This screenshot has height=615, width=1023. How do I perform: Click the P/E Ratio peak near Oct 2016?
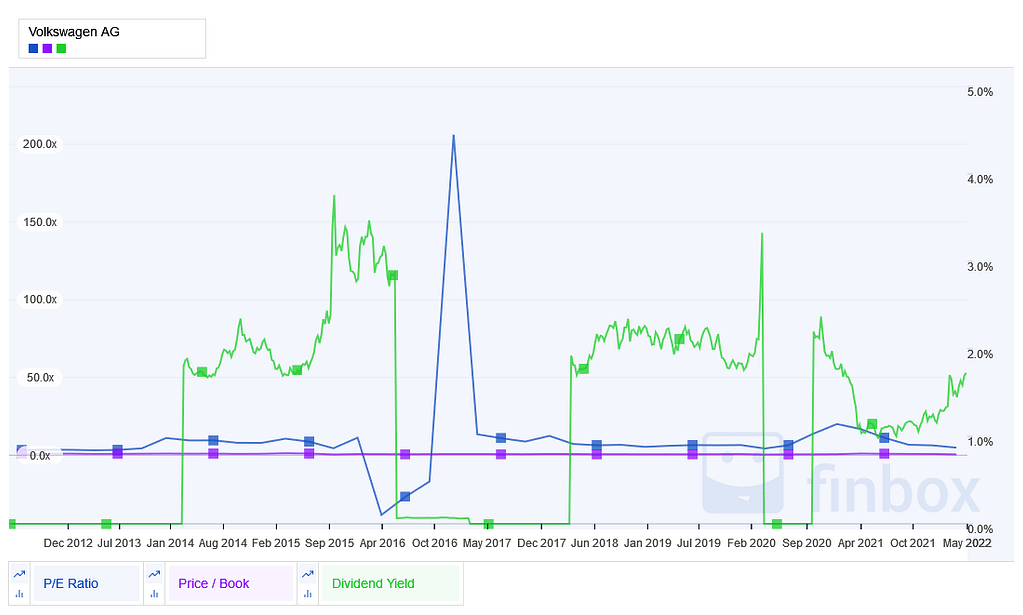click(453, 136)
